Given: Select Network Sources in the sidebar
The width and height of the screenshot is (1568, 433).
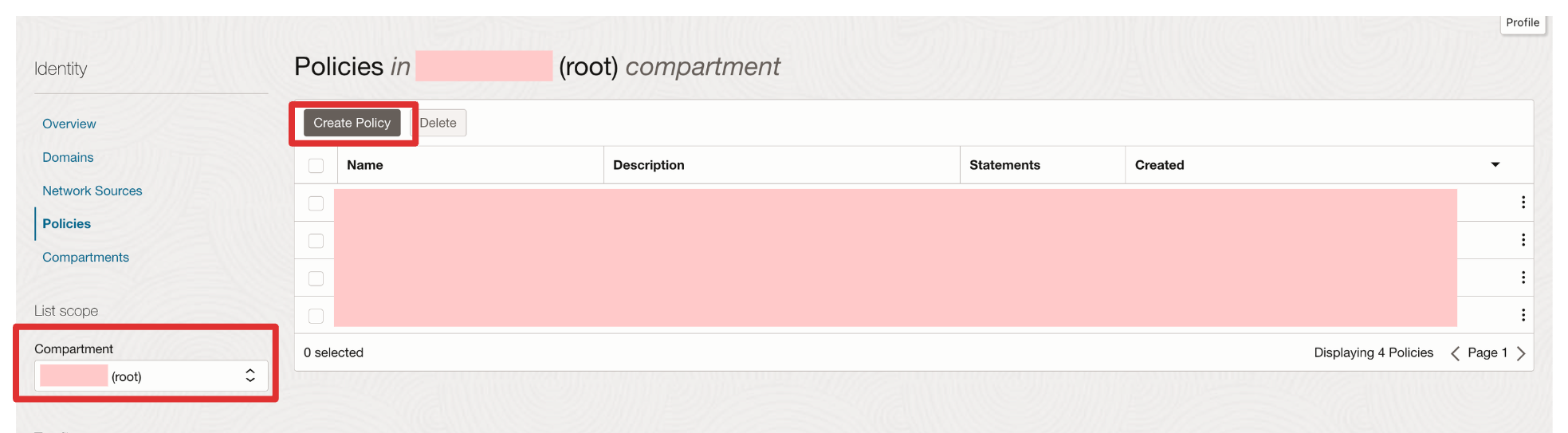Looking at the screenshot, I should [92, 191].
